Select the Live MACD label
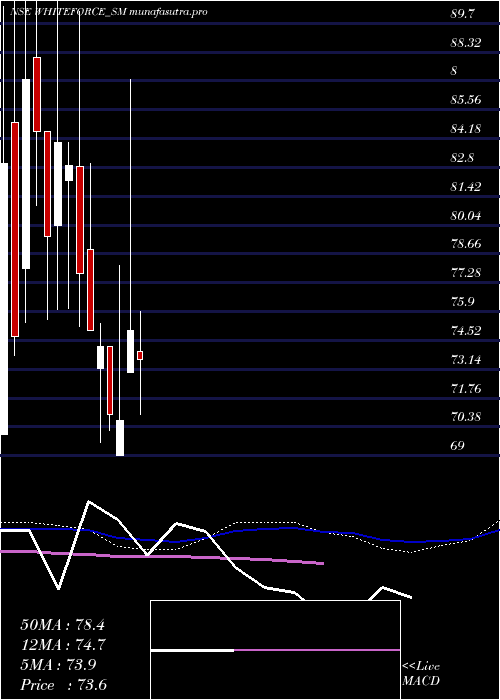The image size is (500, 700). pyautogui.click(x=421, y=675)
